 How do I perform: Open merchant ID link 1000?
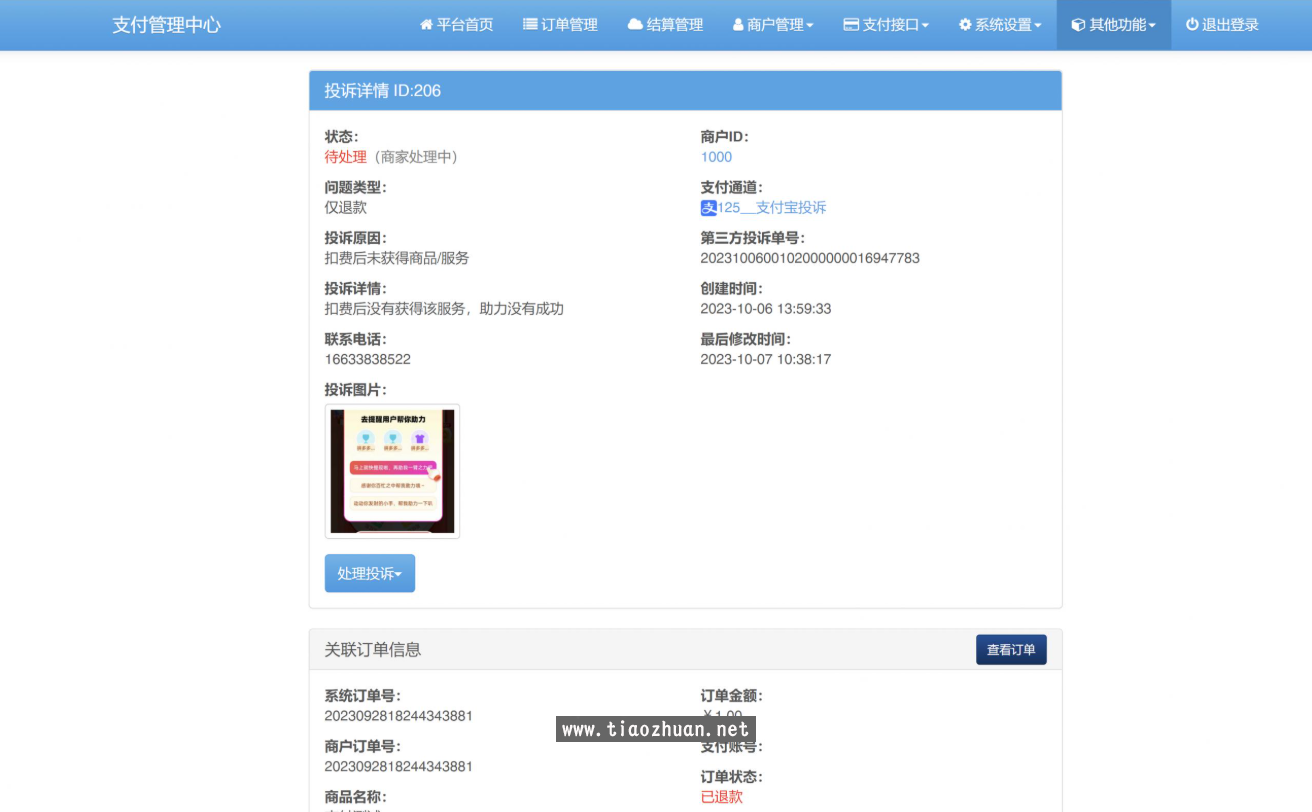click(716, 157)
